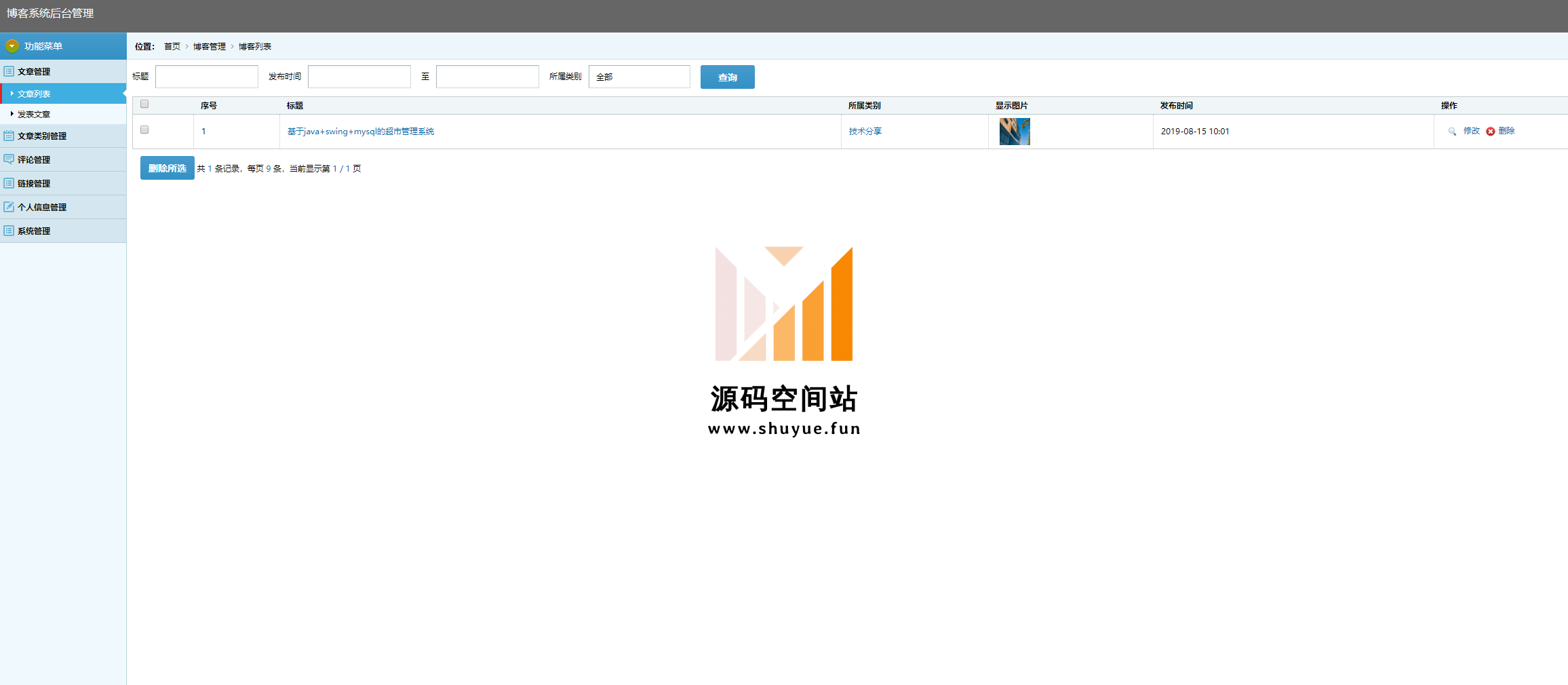Viewport: 1568px width, 685px height.
Task: Click the 博客系统后台管理 title text
Action: tap(50, 14)
